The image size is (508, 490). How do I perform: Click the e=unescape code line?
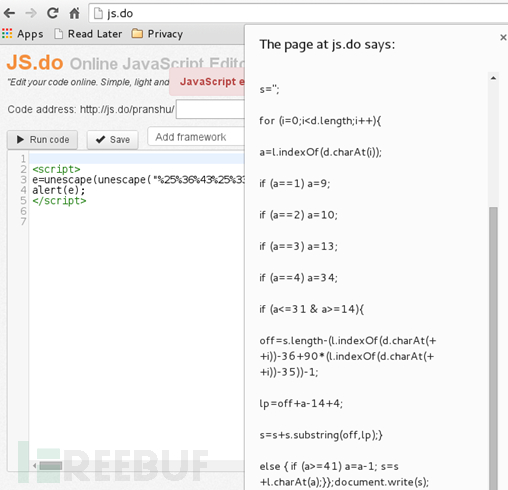138,180
